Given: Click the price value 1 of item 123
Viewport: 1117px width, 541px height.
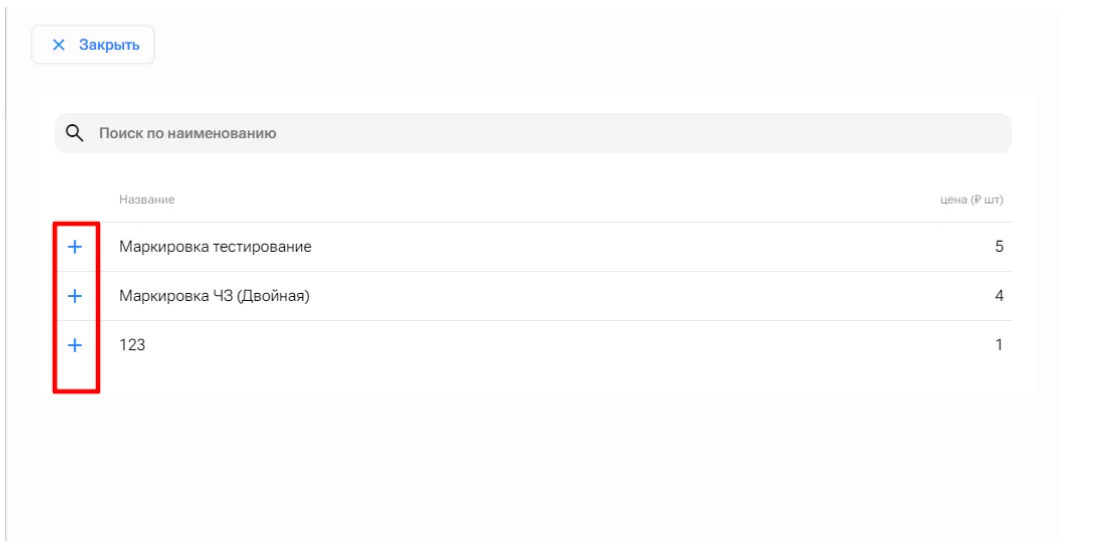Looking at the screenshot, I should tap(999, 345).
